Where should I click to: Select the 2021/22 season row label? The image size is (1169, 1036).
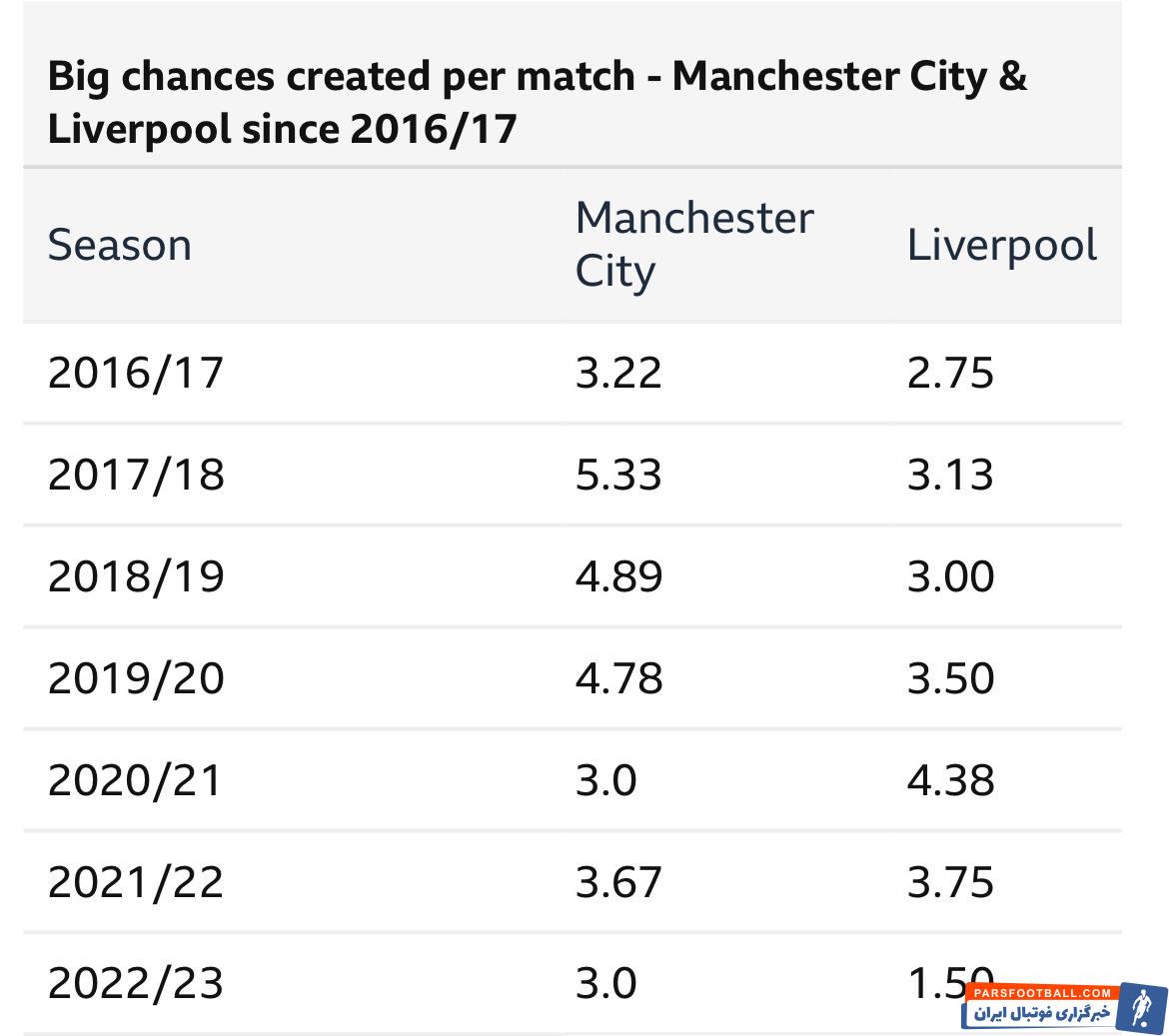click(135, 882)
